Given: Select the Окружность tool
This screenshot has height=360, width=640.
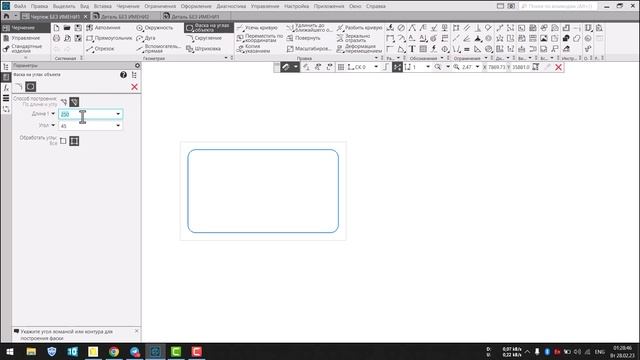Looking at the screenshot, I should (x=155, y=28).
